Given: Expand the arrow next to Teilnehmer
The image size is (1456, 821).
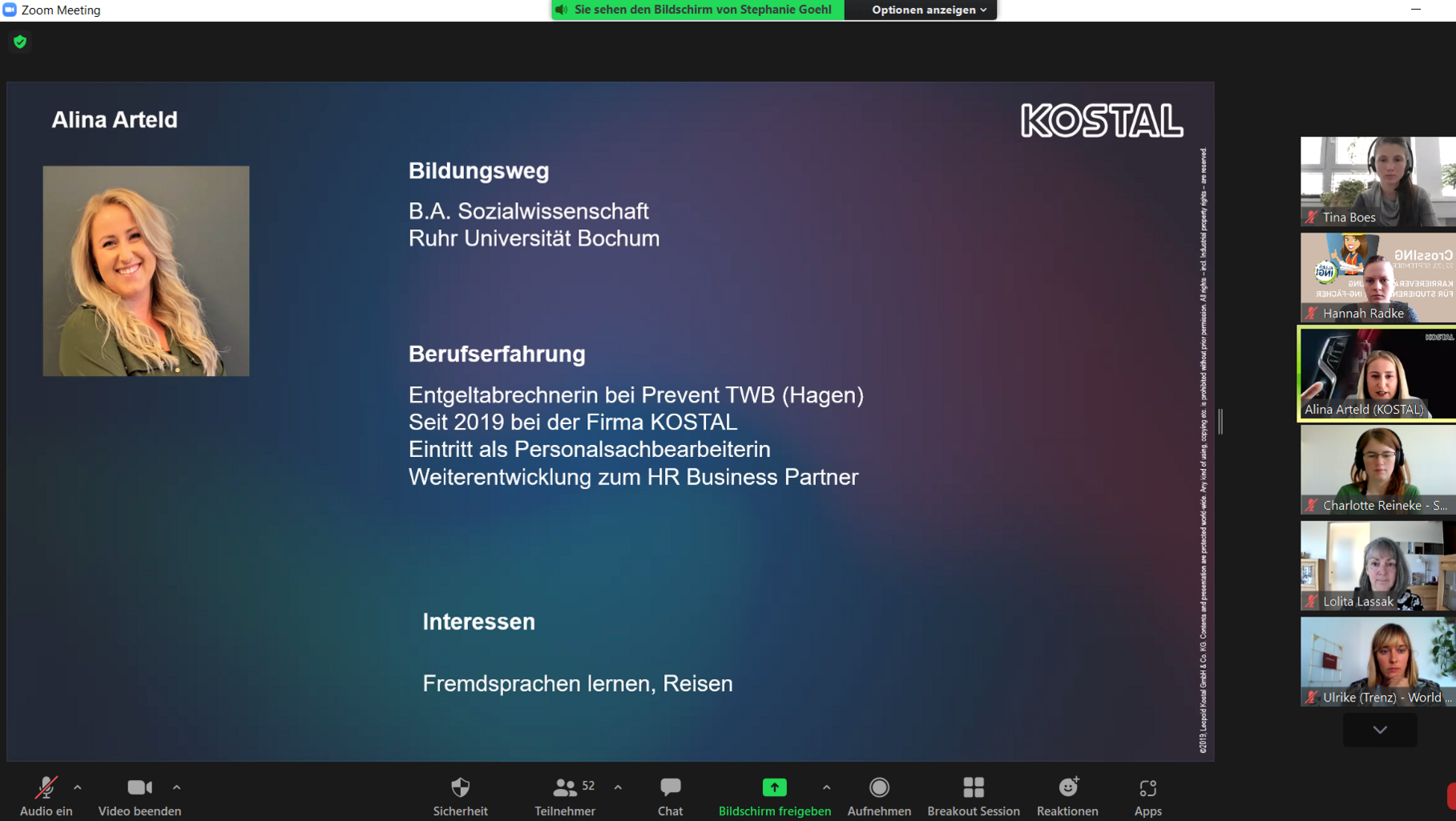Looking at the screenshot, I should (618, 787).
